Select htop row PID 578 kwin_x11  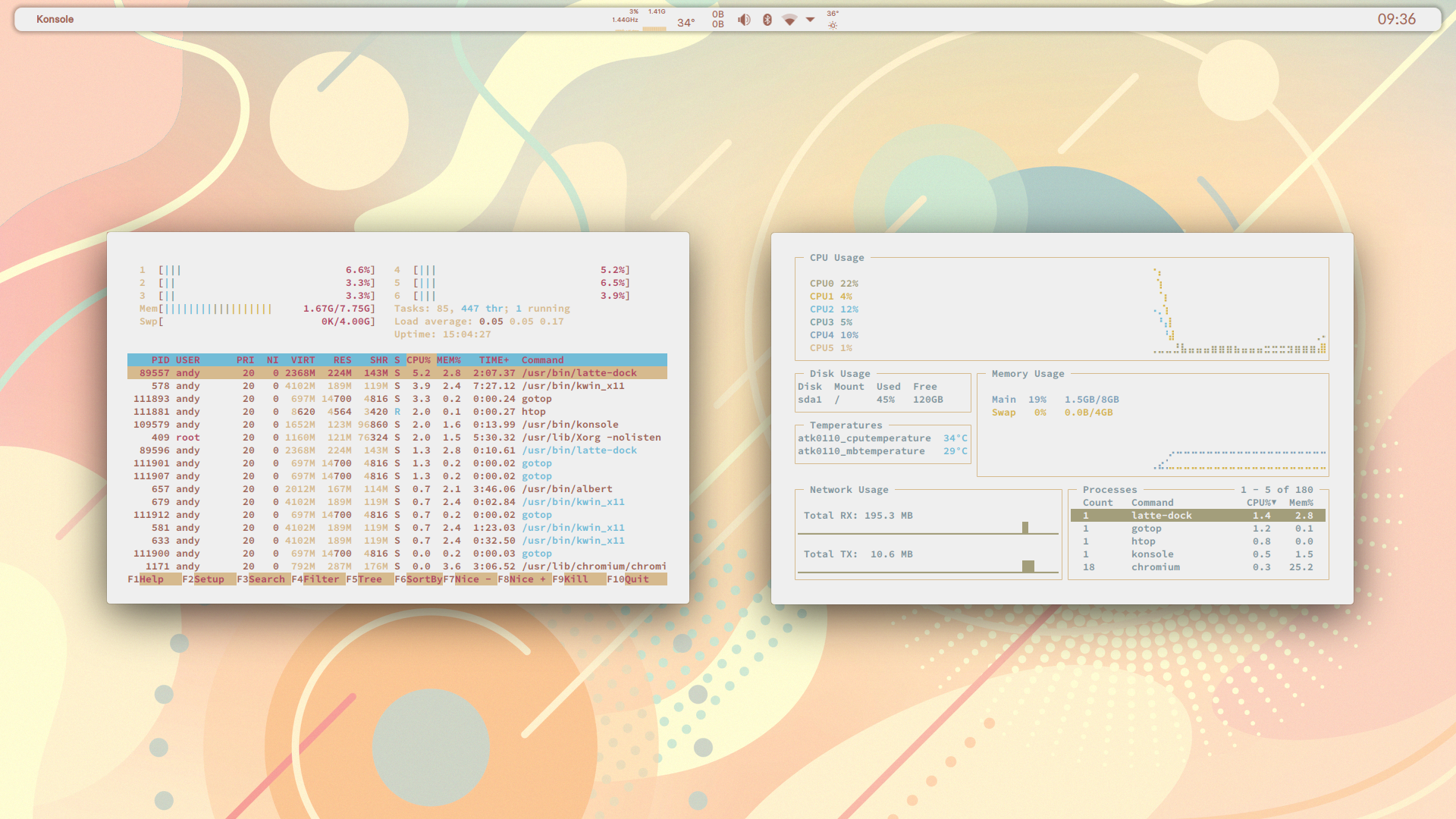click(397, 386)
